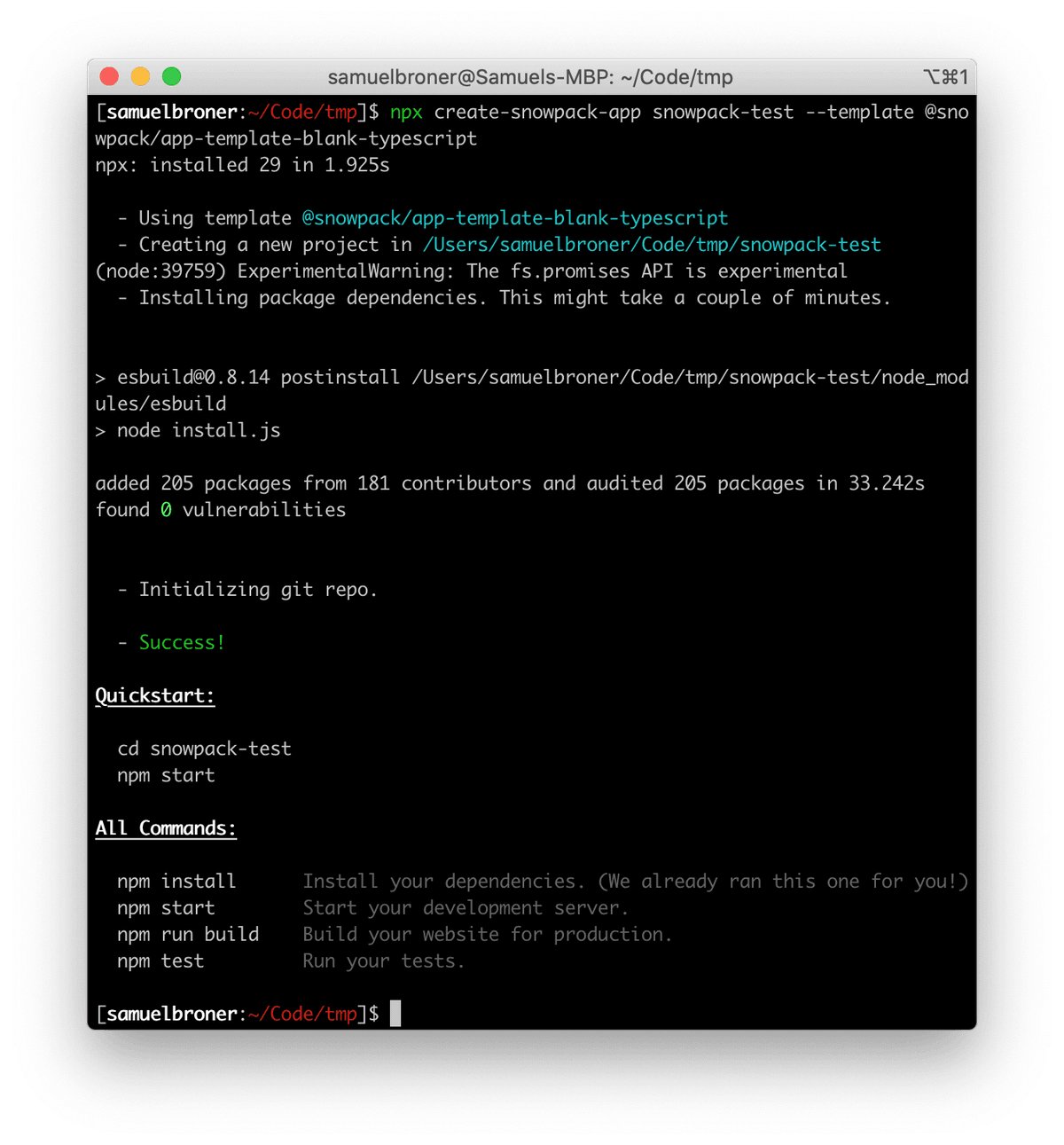Click 'samuelbroner' in the top prompt
1064x1145 pixels.
tap(171, 113)
